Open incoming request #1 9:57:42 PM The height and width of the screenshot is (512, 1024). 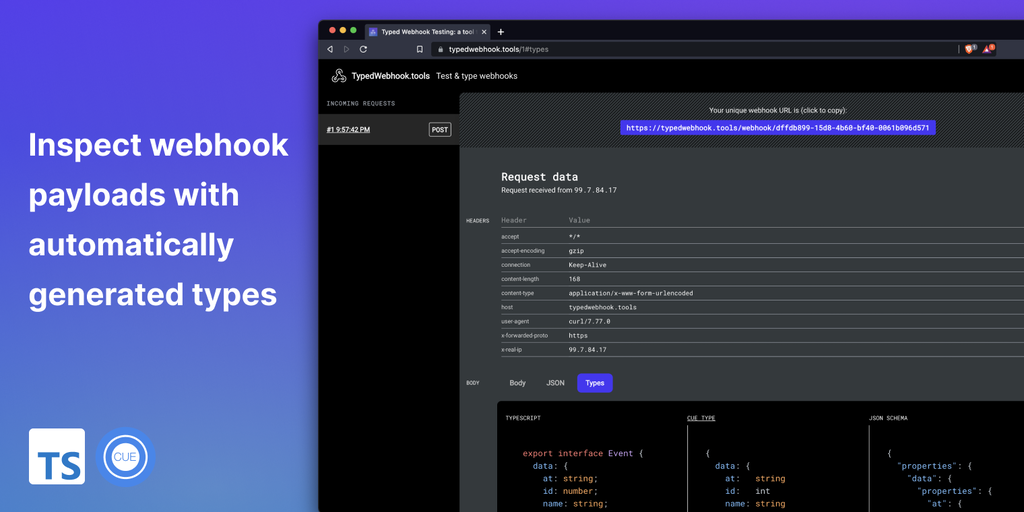348,130
